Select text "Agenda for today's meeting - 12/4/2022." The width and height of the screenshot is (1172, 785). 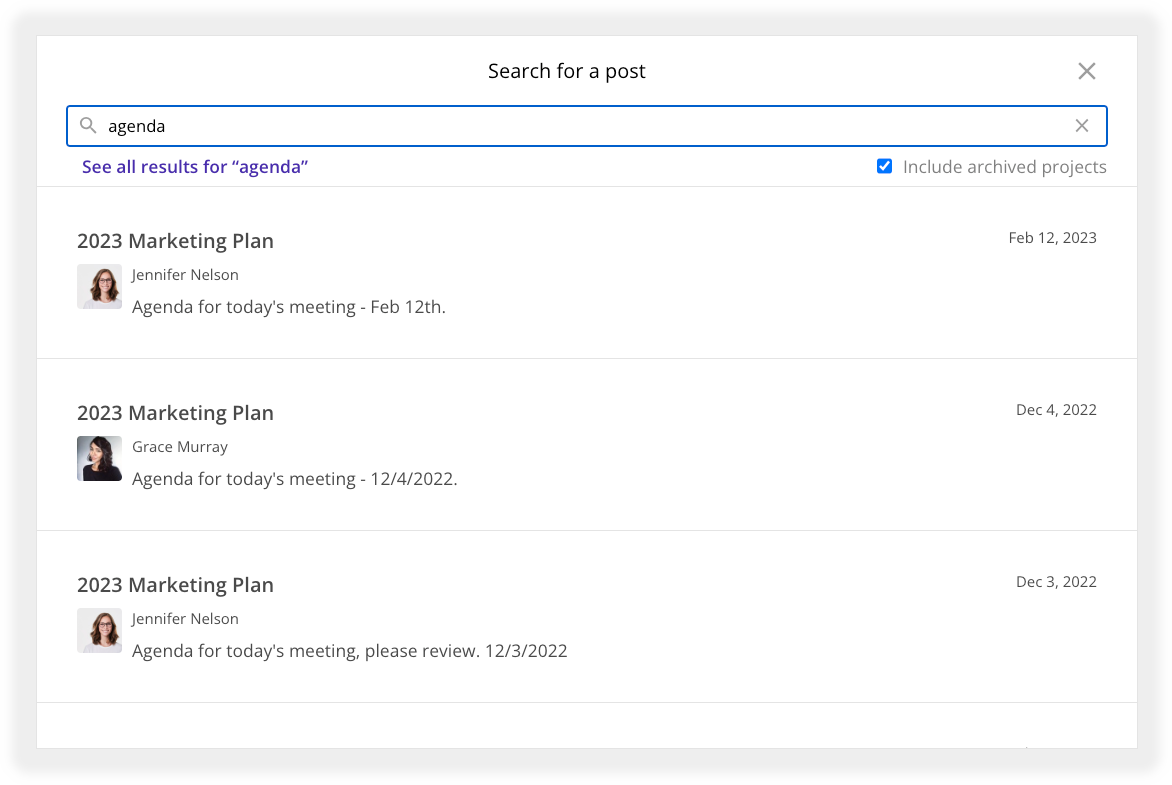pos(294,478)
